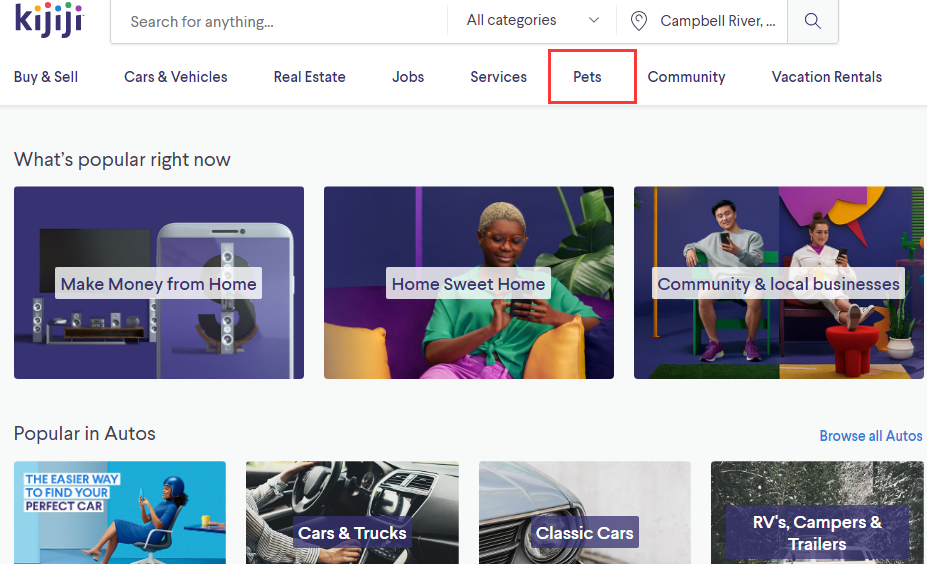Click the location pin icon
Viewport: 927px width, 564px height.
639,21
